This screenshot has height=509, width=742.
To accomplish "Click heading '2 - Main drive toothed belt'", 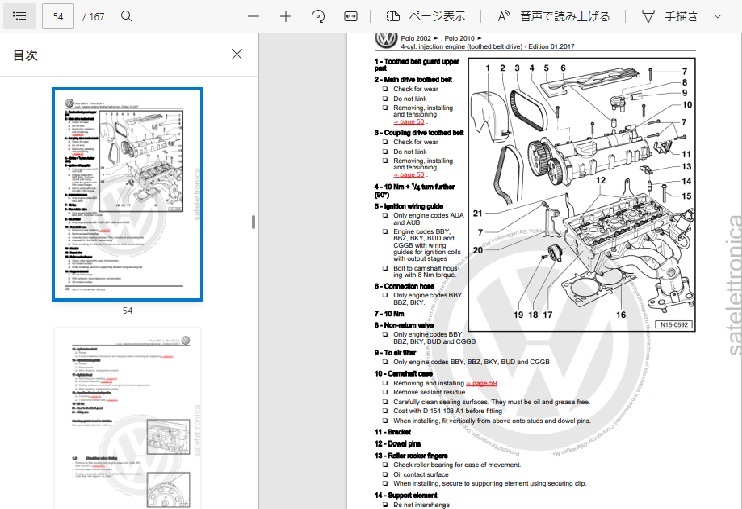I will (x=413, y=79).
